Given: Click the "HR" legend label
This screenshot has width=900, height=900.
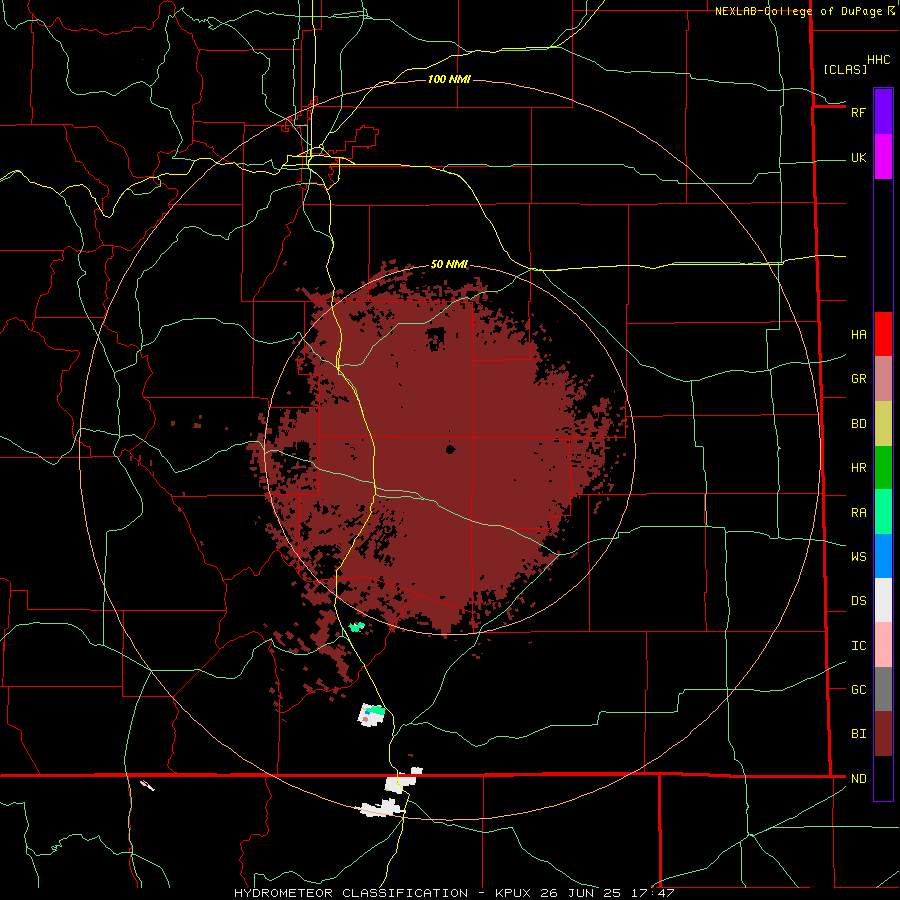Looking at the screenshot, I should point(858,468).
